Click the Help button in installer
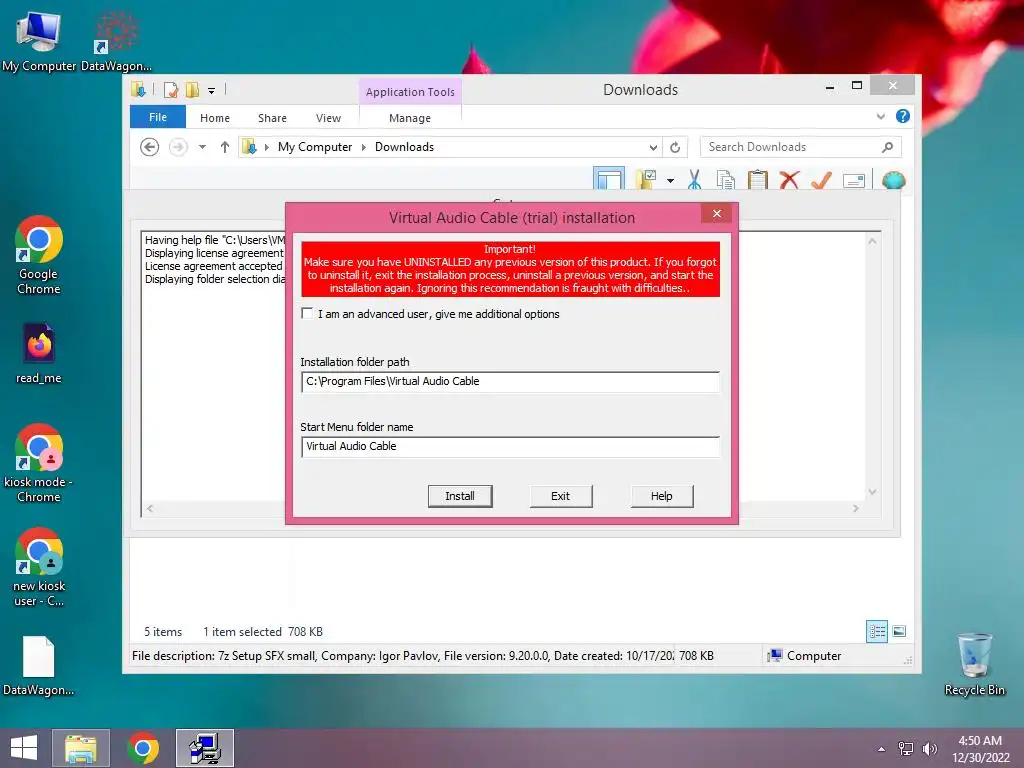 [x=662, y=496]
